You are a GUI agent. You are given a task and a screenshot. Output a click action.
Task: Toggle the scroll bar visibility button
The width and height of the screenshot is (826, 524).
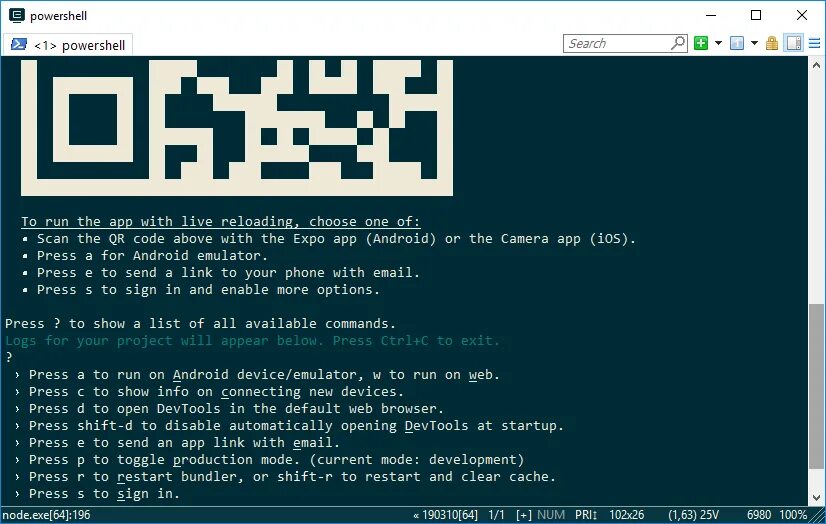[794, 43]
